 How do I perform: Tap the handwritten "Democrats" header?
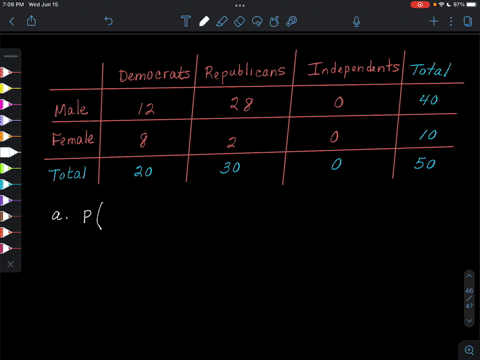154,75
